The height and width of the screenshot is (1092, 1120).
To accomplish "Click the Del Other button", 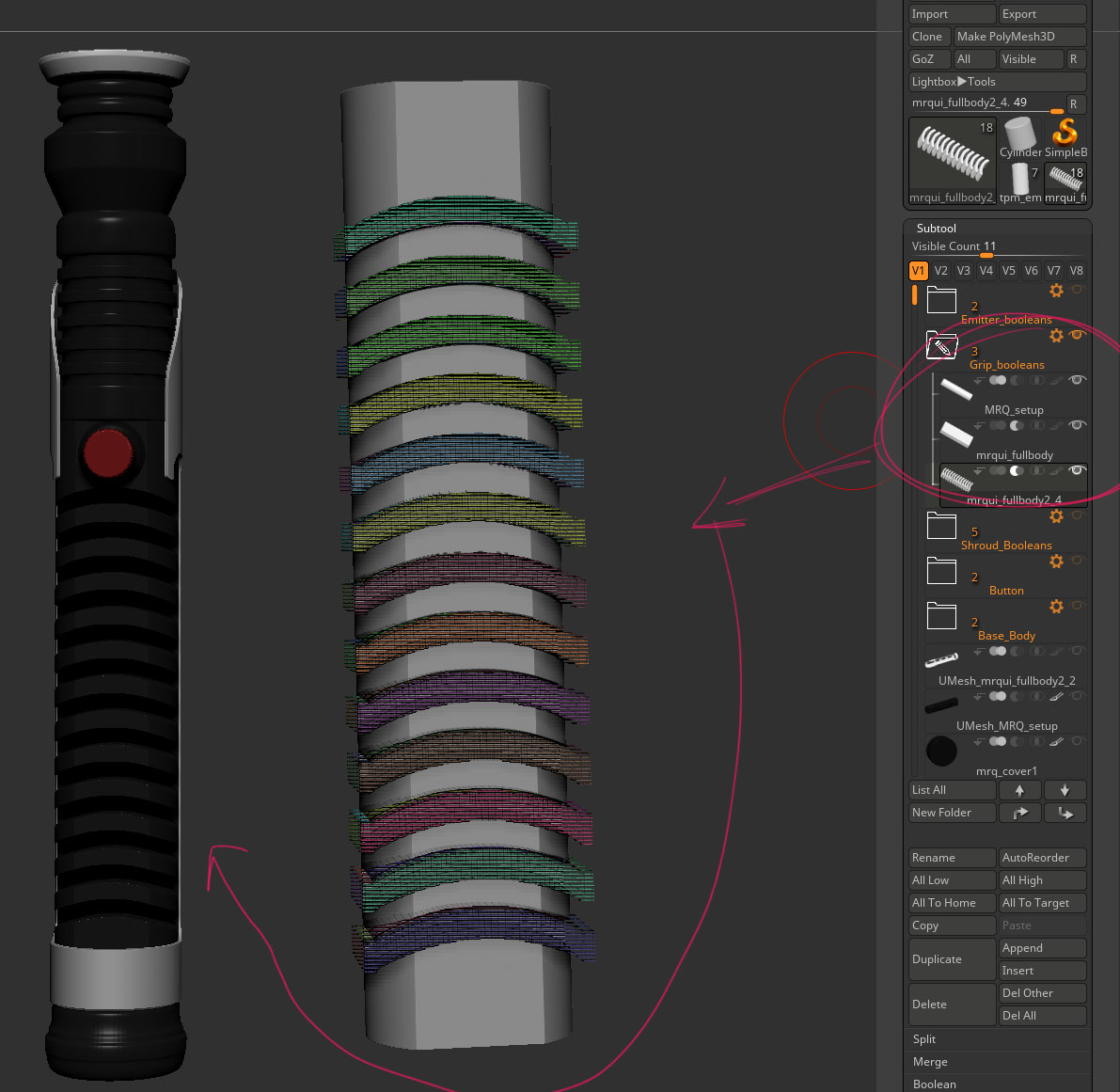I will point(1042,992).
